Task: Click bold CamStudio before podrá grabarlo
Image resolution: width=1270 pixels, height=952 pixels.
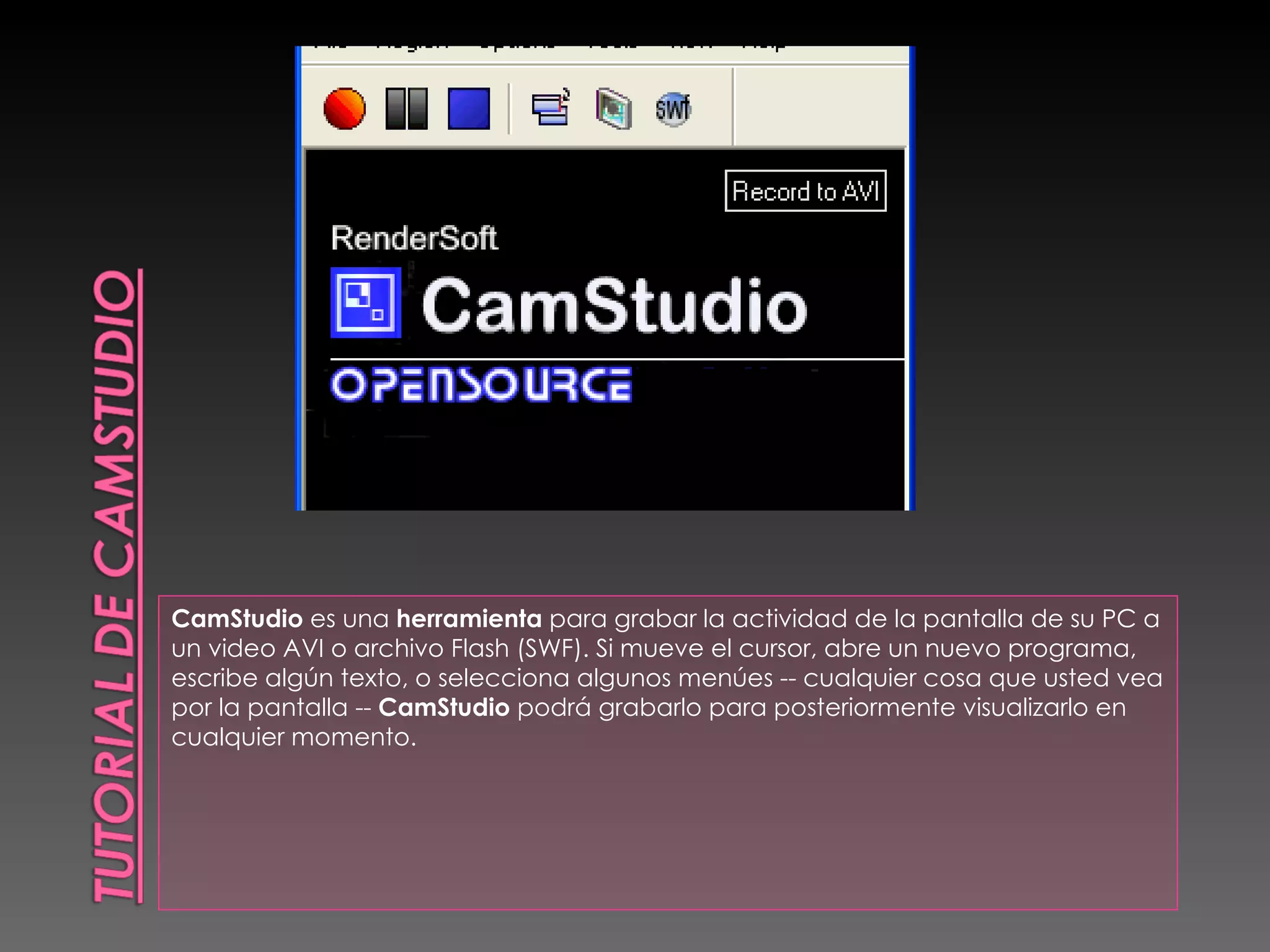Action: pos(444,707)
